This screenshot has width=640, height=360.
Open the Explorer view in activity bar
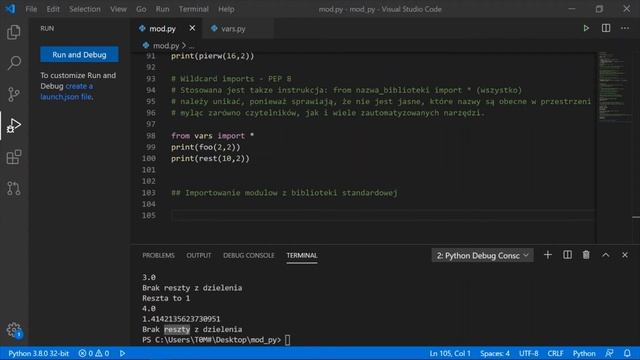[x=14, y=32]
